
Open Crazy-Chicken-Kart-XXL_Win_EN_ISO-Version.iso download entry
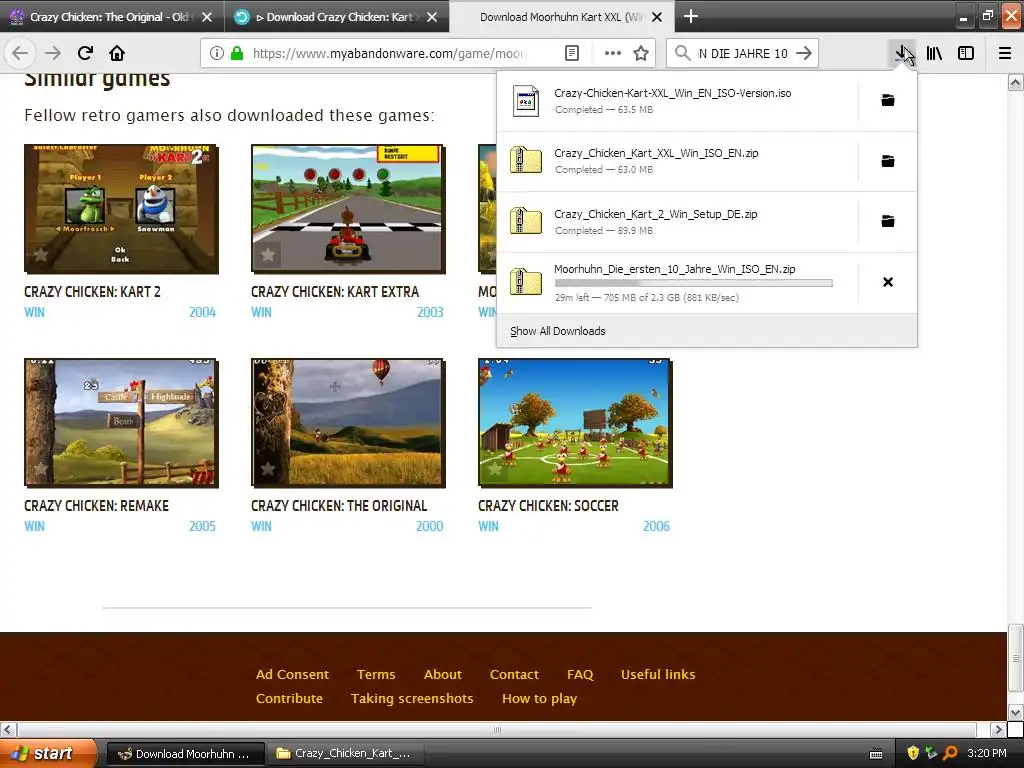[677, 101]
